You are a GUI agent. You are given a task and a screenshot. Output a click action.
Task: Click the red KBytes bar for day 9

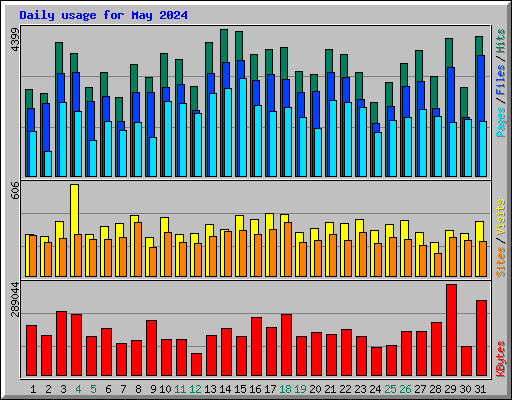[x=151, y=348]
